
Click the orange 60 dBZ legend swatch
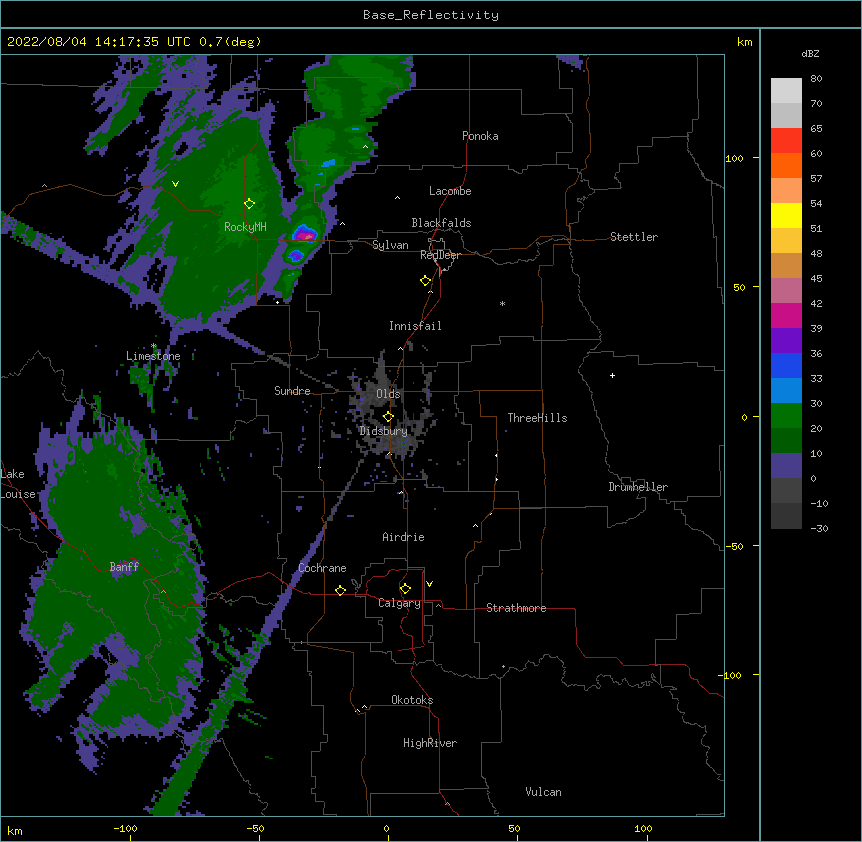pos(786,165)
